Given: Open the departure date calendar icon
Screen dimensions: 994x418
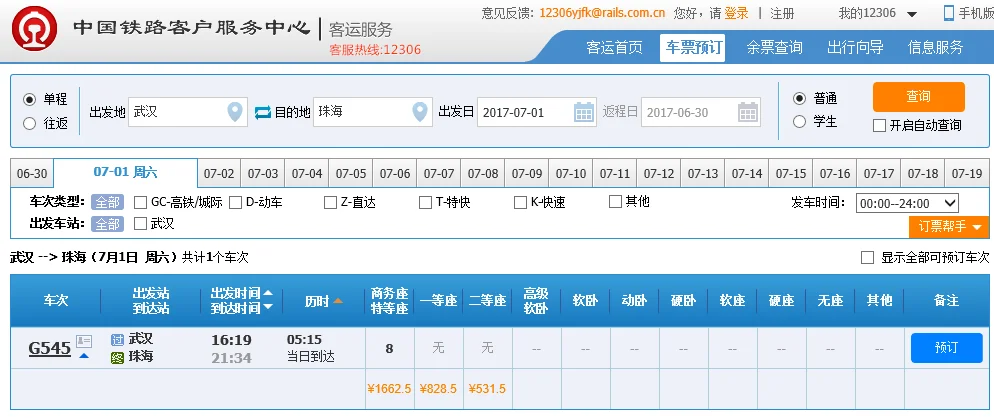Looking at the screenshot, I should click(x=584, y=112).
